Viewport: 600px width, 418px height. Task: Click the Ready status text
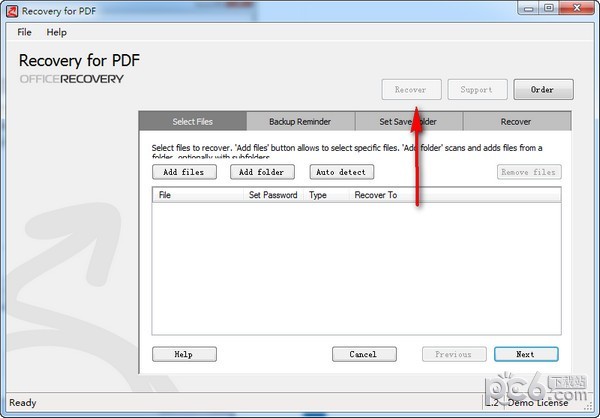coord(23,403)
